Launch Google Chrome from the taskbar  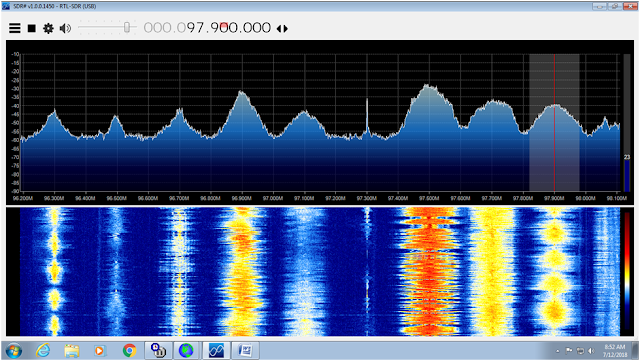129,351
